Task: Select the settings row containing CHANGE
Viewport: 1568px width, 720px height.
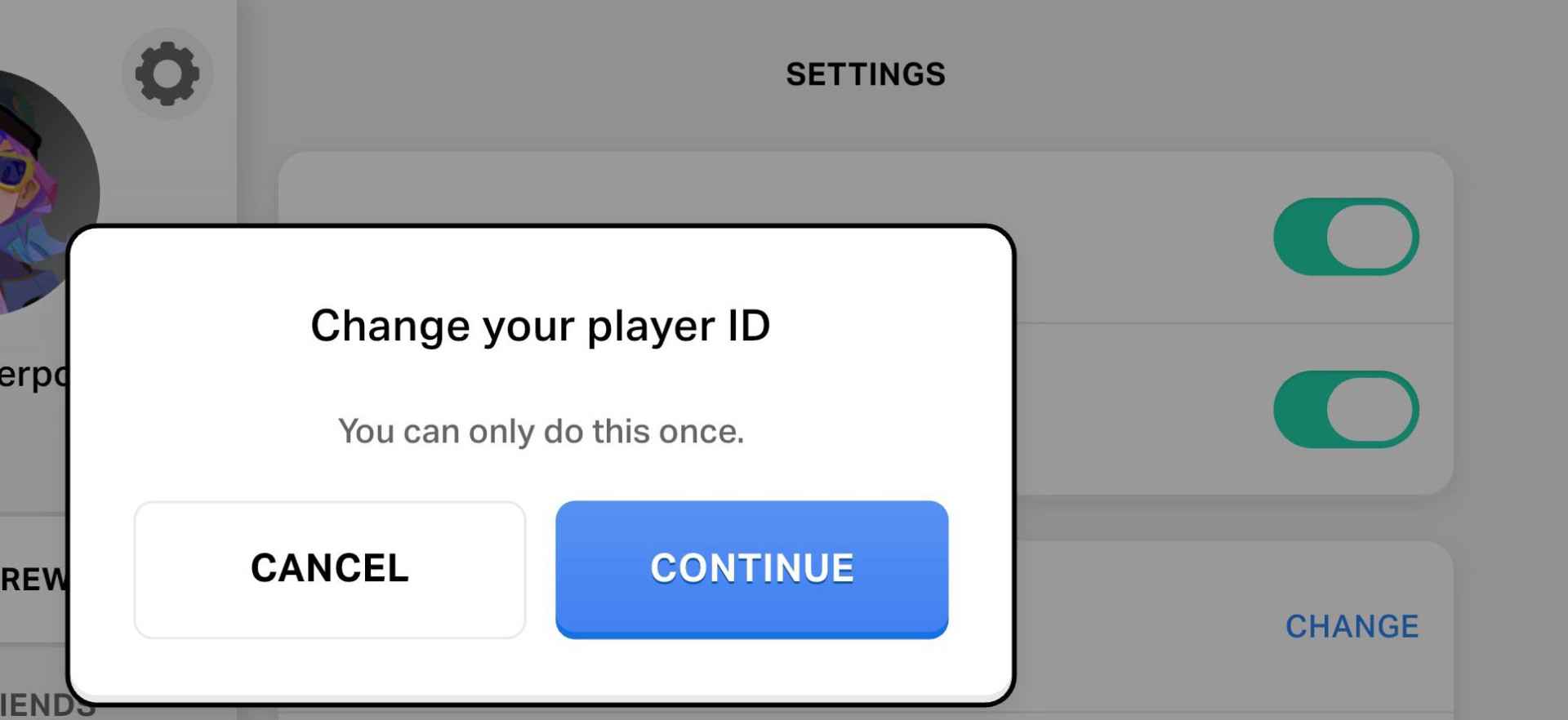Action: 1143,626
